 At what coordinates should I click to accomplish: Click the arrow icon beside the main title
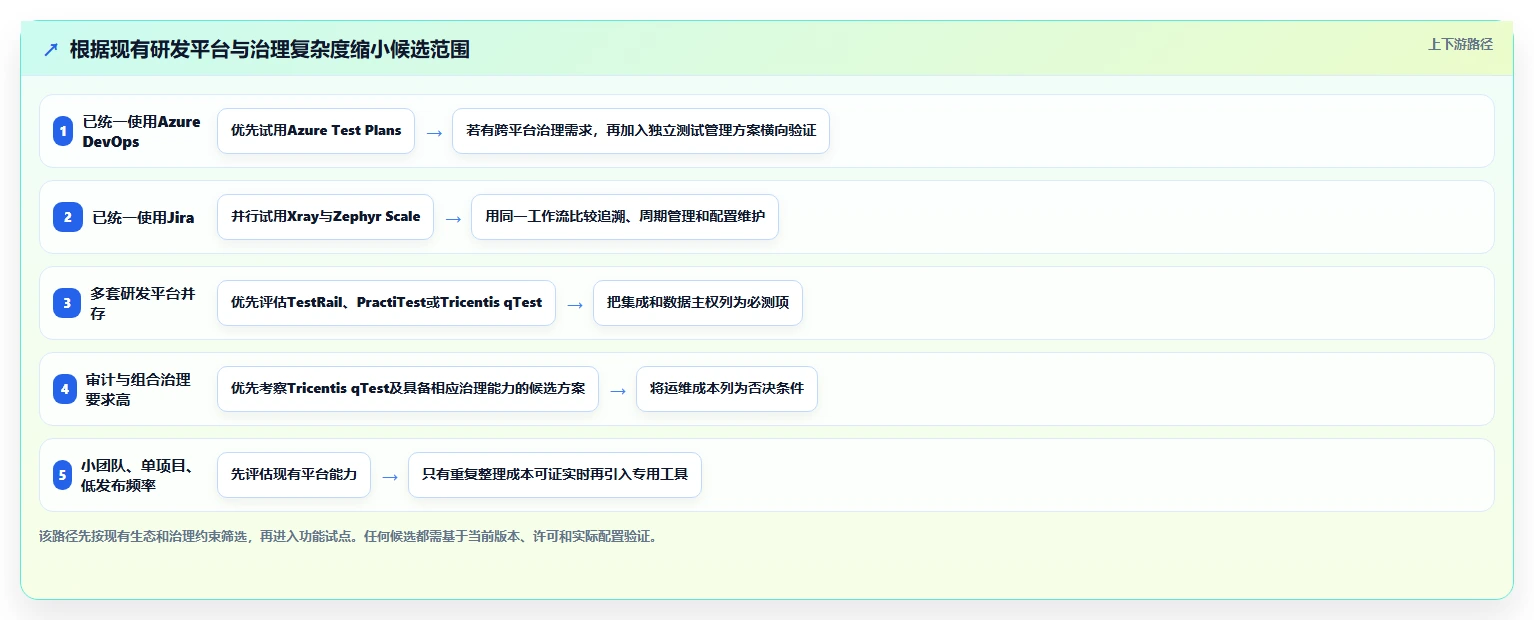click(50, 50)
